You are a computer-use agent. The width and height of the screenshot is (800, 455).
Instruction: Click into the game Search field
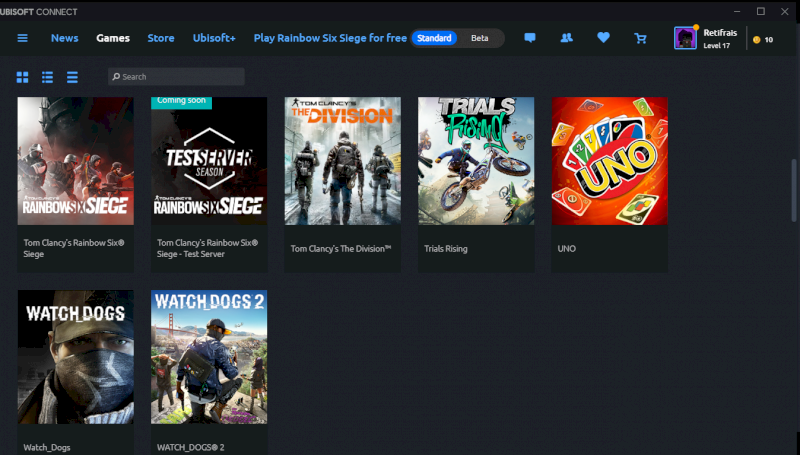coord(180,77)
